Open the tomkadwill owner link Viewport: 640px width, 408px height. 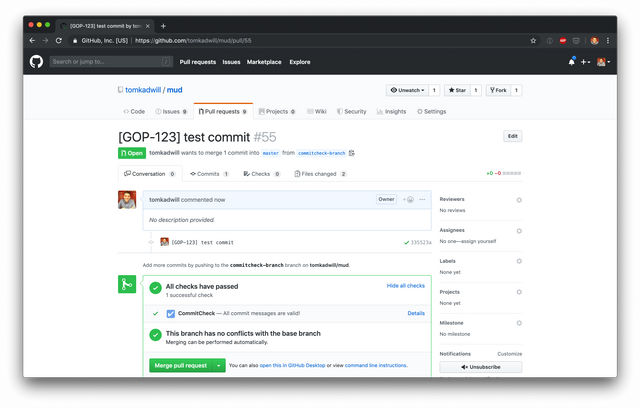pos(143,90)
